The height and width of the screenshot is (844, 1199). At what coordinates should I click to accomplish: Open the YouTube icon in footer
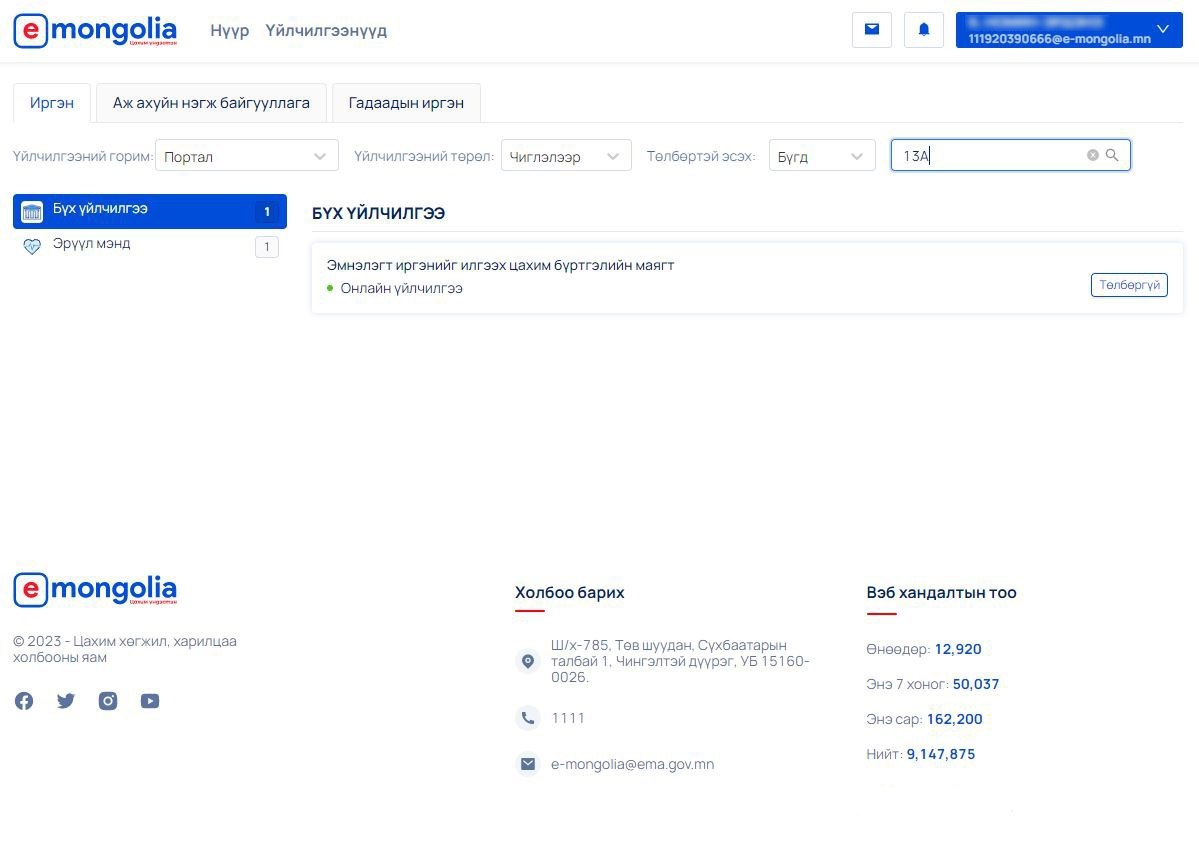click(150, 701)
